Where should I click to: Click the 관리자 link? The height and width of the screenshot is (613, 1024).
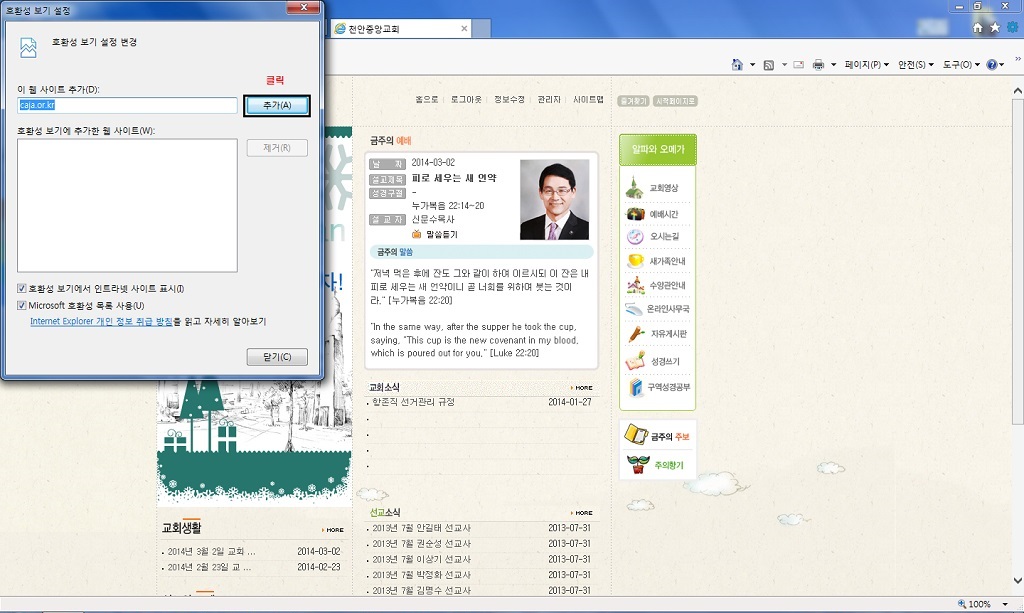point(549,99)
